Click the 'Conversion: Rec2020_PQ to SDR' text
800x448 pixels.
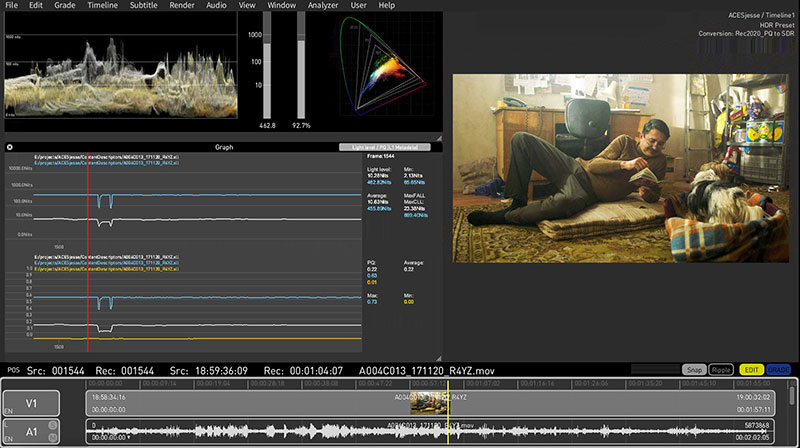(746, 33)
